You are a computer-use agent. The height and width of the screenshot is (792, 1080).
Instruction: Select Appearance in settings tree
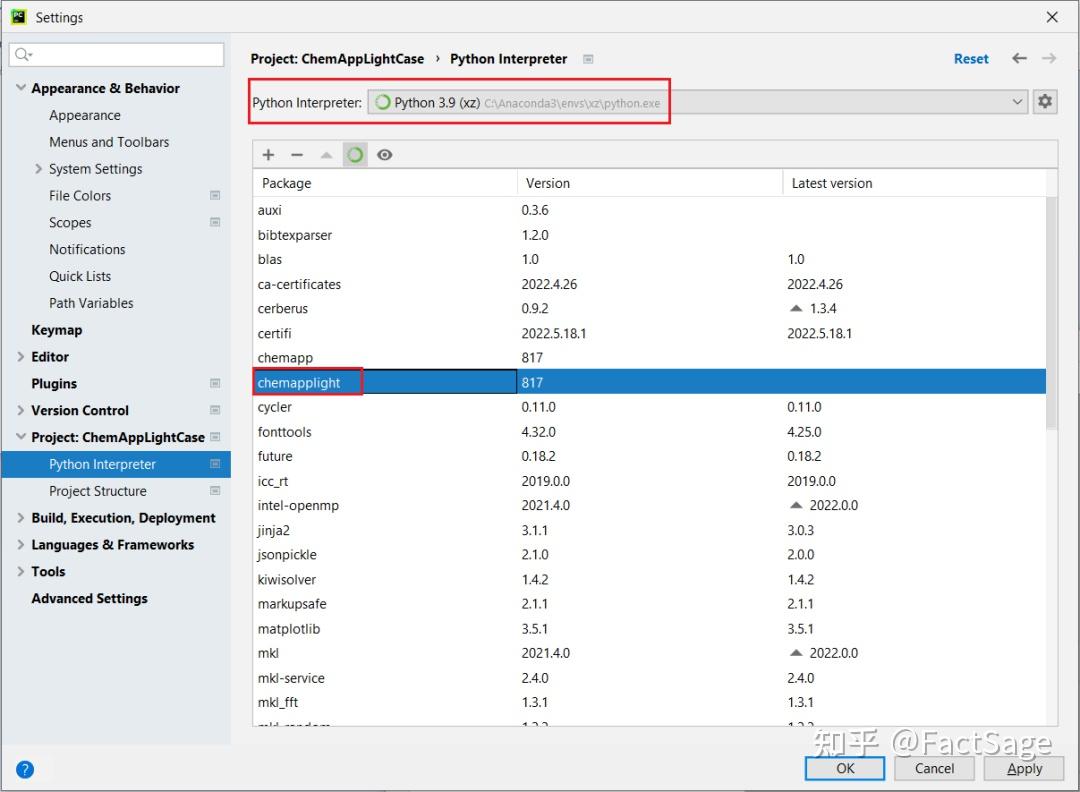(85, 115)
